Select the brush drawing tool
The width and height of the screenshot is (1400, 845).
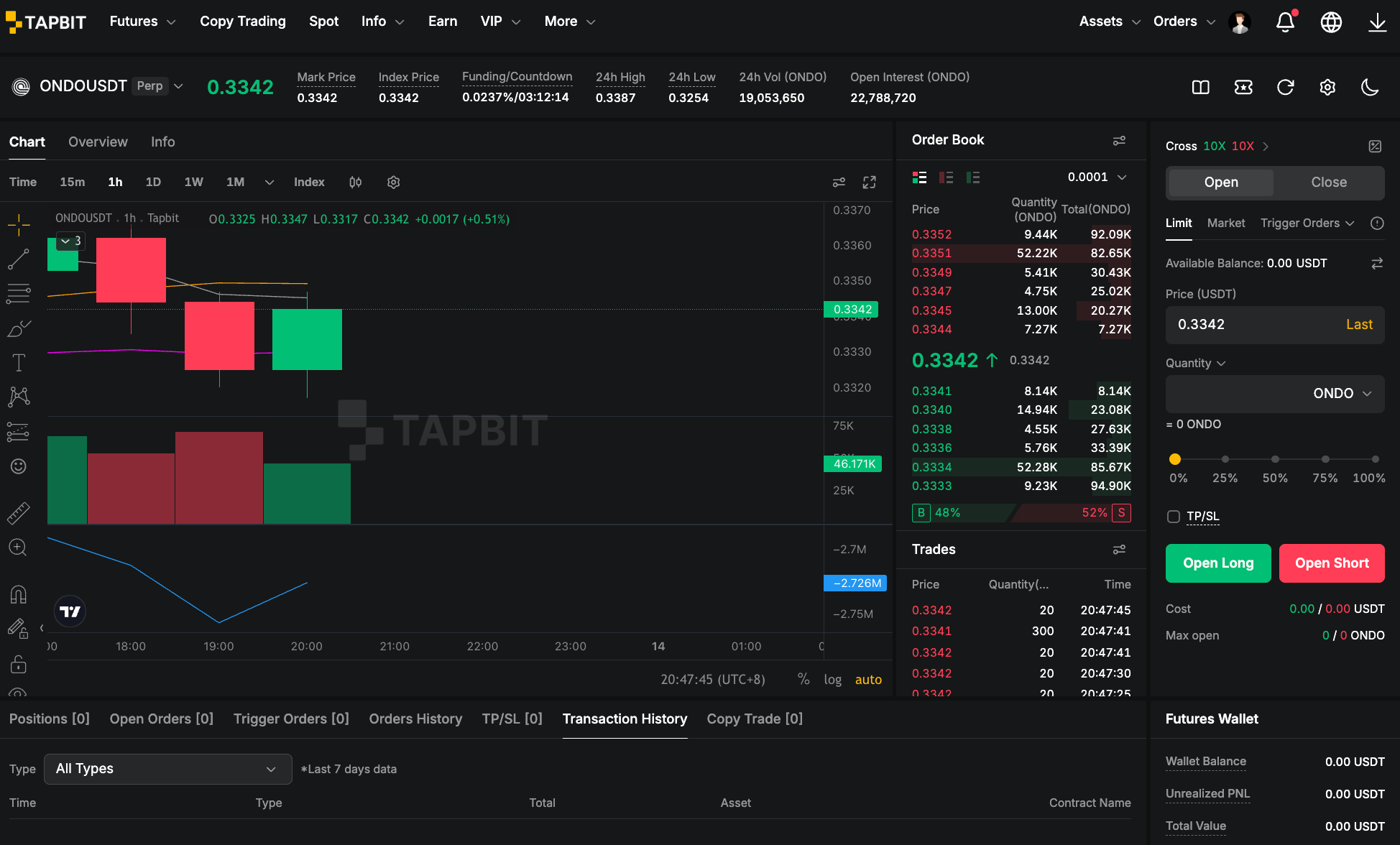(x=19, y=328)
